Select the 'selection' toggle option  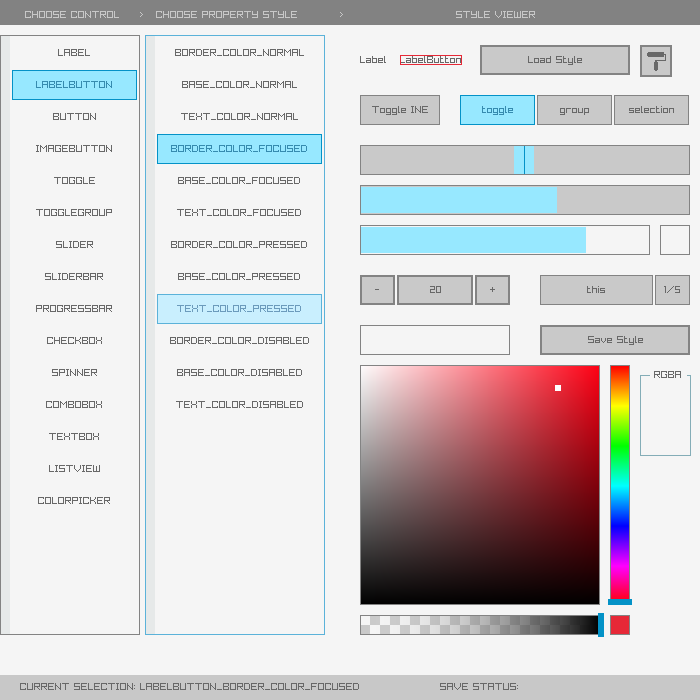(651, 110)
